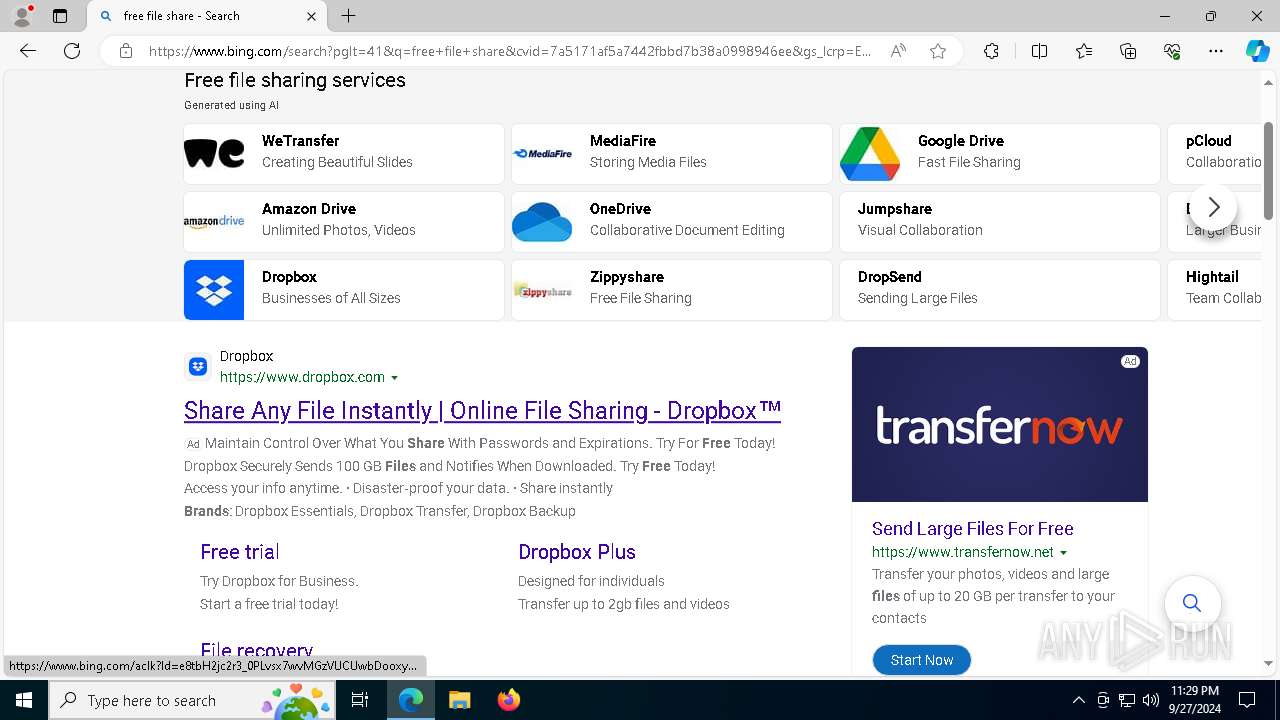Start read aloud in address bar
The width and height of the screenshot is (1280, 720).
coord(898,51)
